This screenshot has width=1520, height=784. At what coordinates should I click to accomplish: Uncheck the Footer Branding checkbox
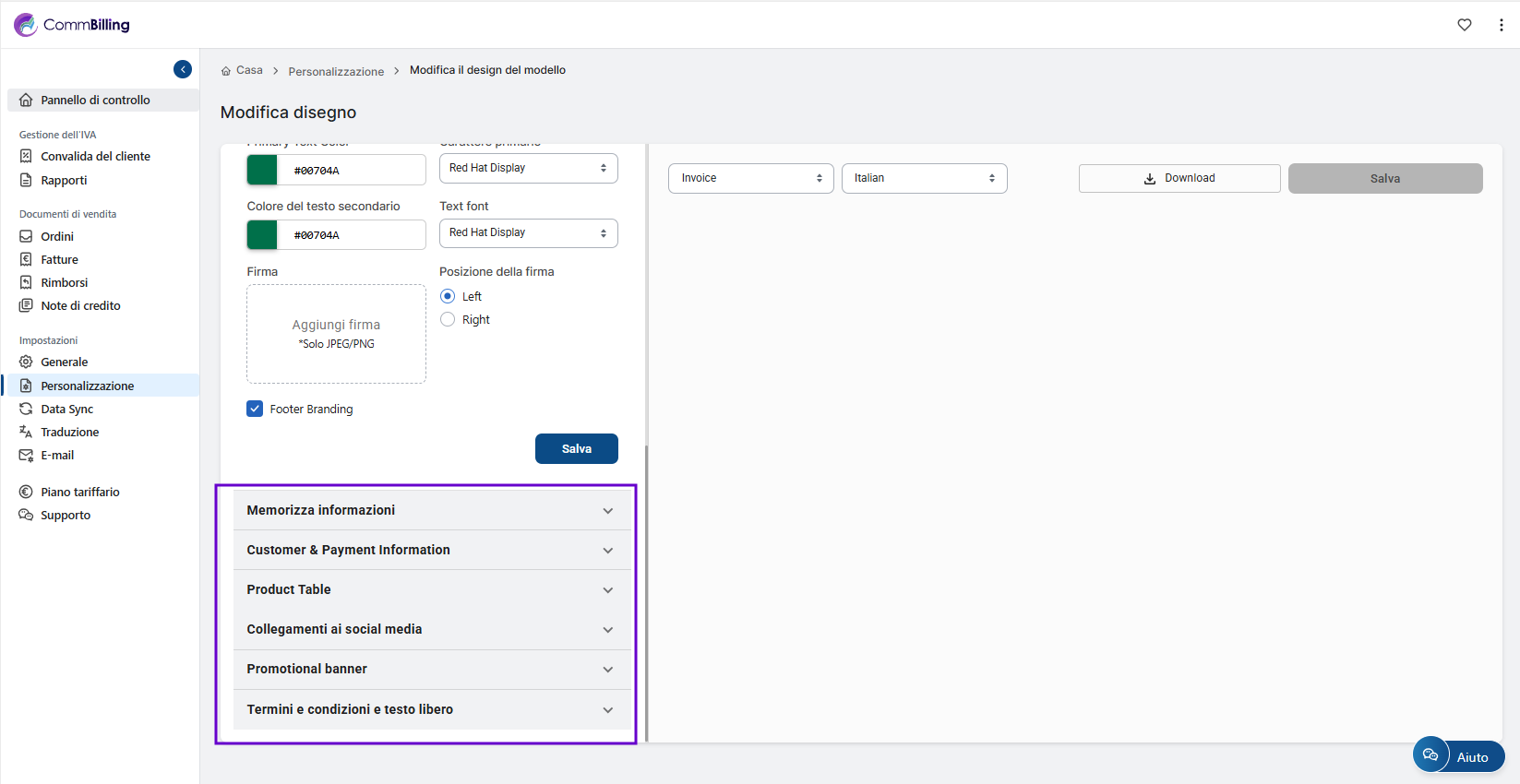pyautogui.click(x=255, y=409)
